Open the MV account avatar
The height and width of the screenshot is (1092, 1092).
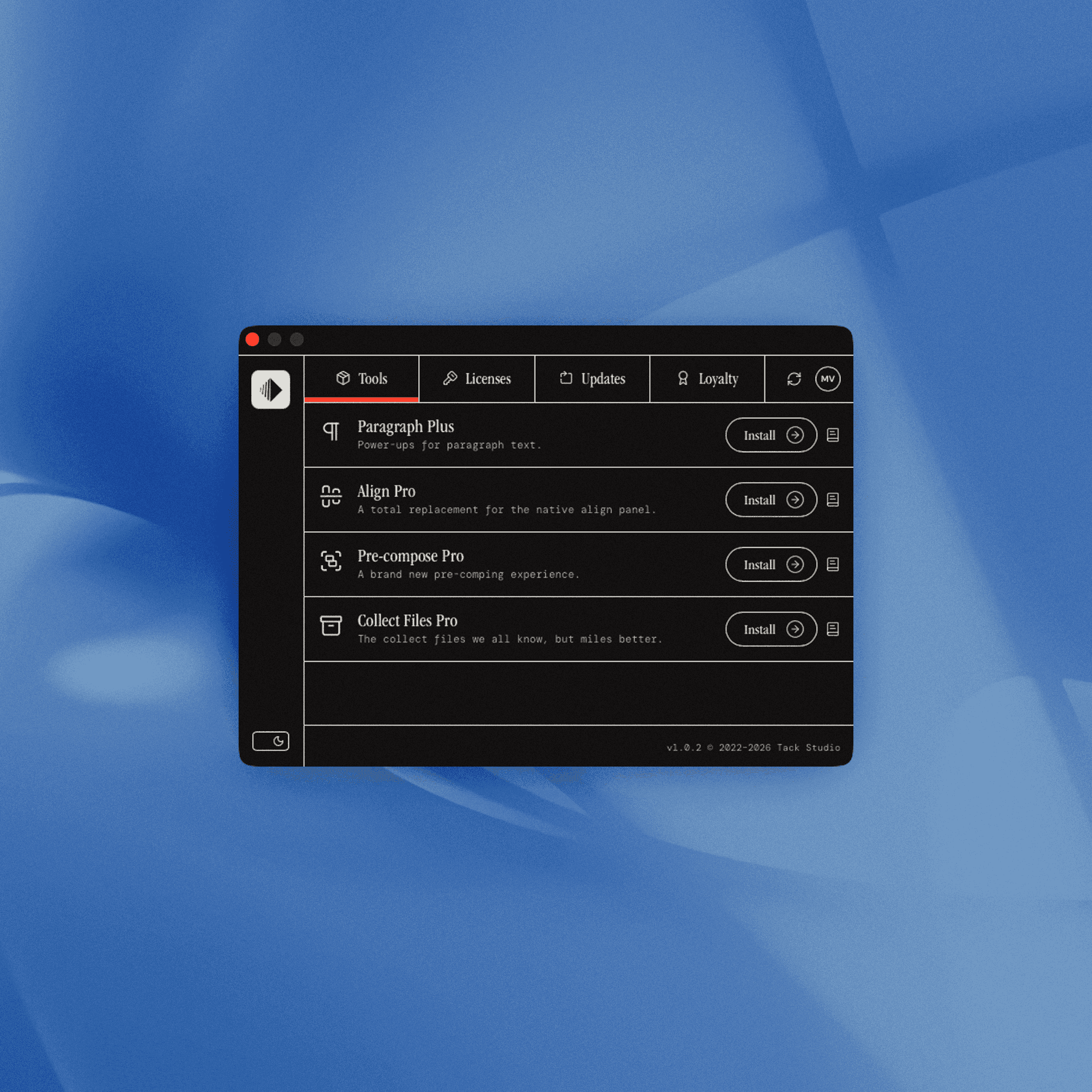(x=828, y=379)
